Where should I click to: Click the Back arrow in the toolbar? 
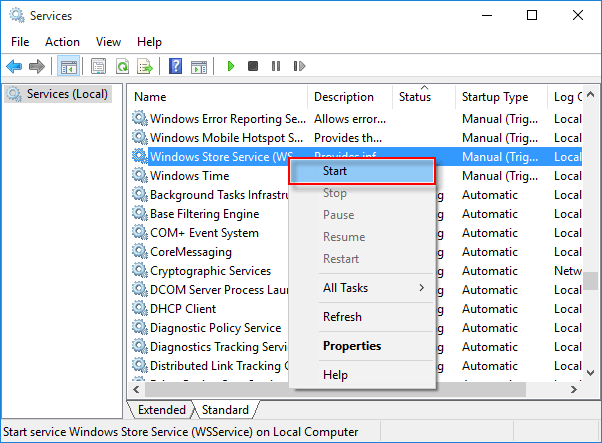coord(14,66)
